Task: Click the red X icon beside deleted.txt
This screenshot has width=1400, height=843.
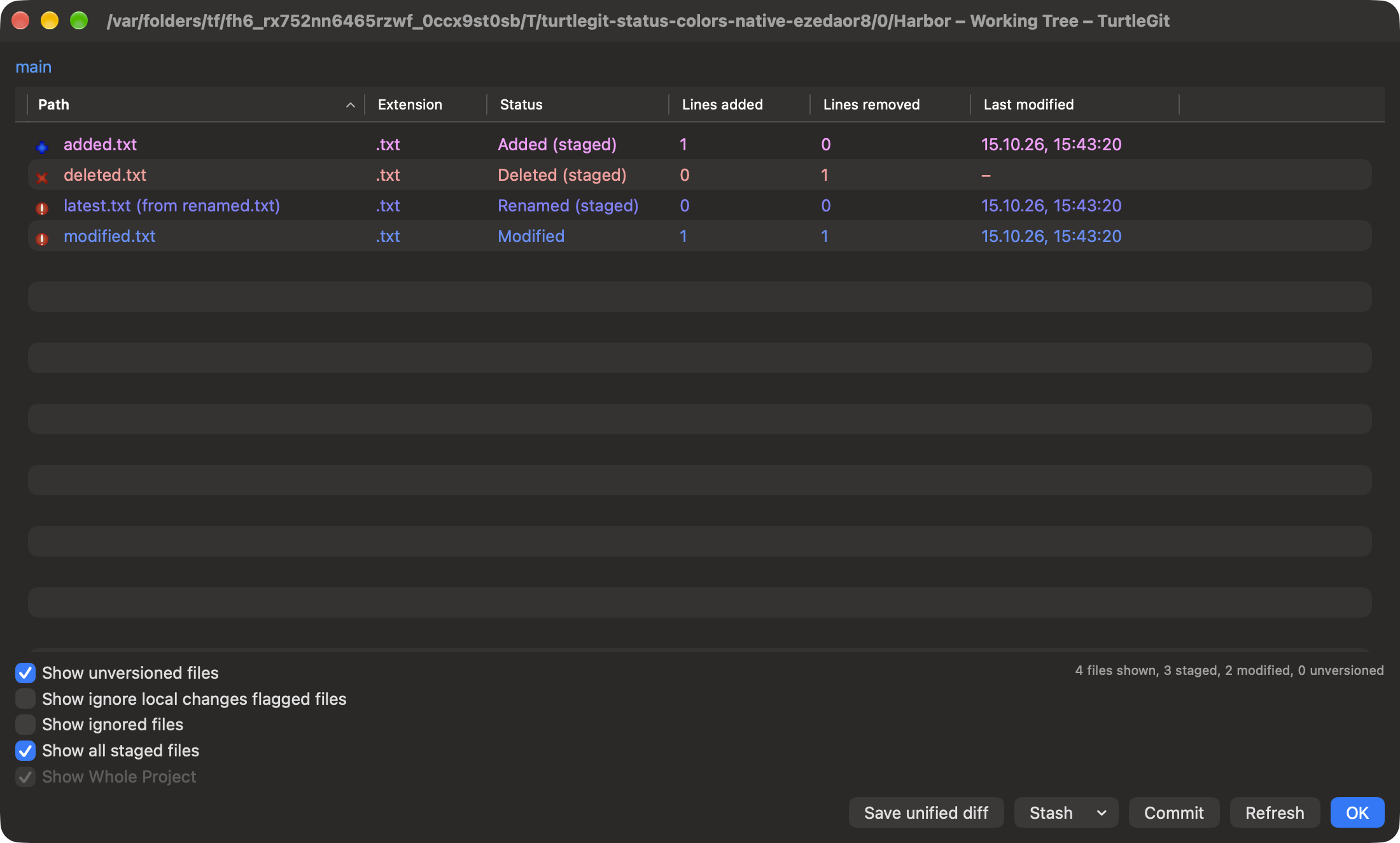Action: 42,178
